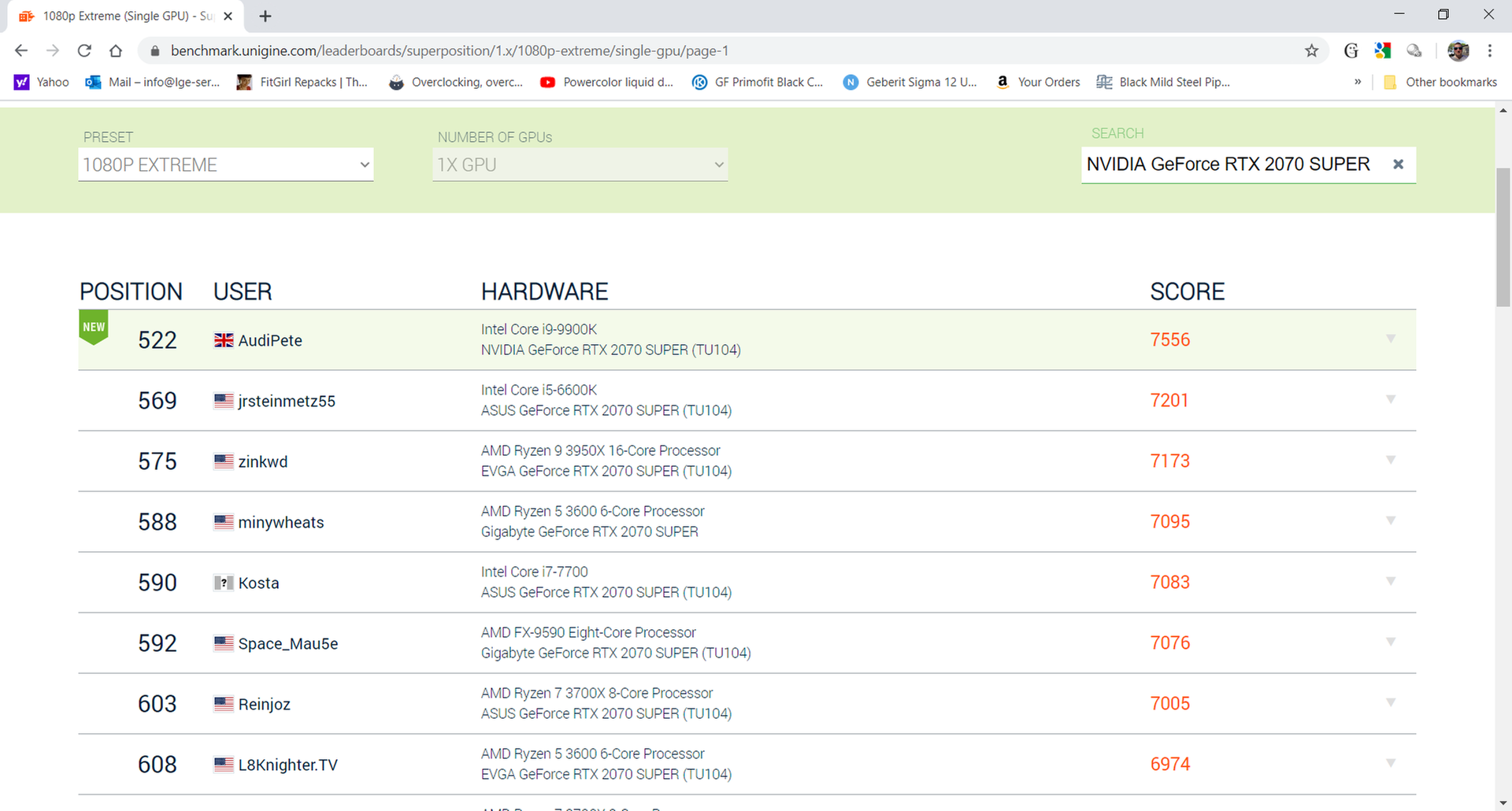Screen dimensions: 1512x811
Task: Open the Geberit Sigma 12 bookmark
Action: 910,82
